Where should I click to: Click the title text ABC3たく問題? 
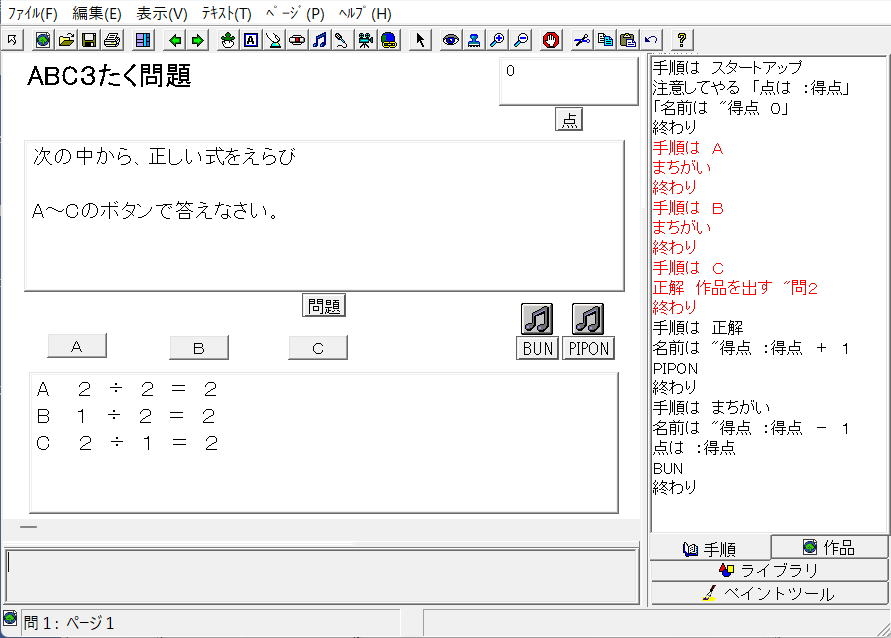109,76
